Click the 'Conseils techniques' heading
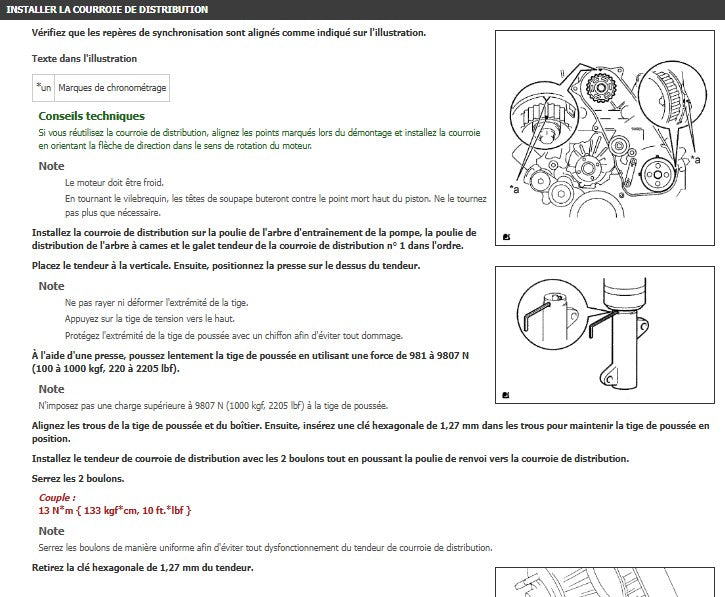The image size is (725, 597). pos(91,116)
